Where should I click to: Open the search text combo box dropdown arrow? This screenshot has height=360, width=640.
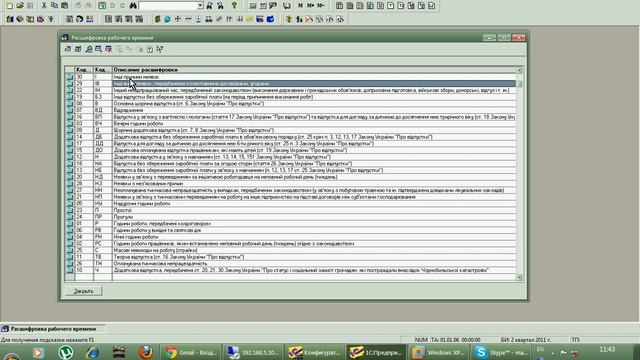point(200,6)
